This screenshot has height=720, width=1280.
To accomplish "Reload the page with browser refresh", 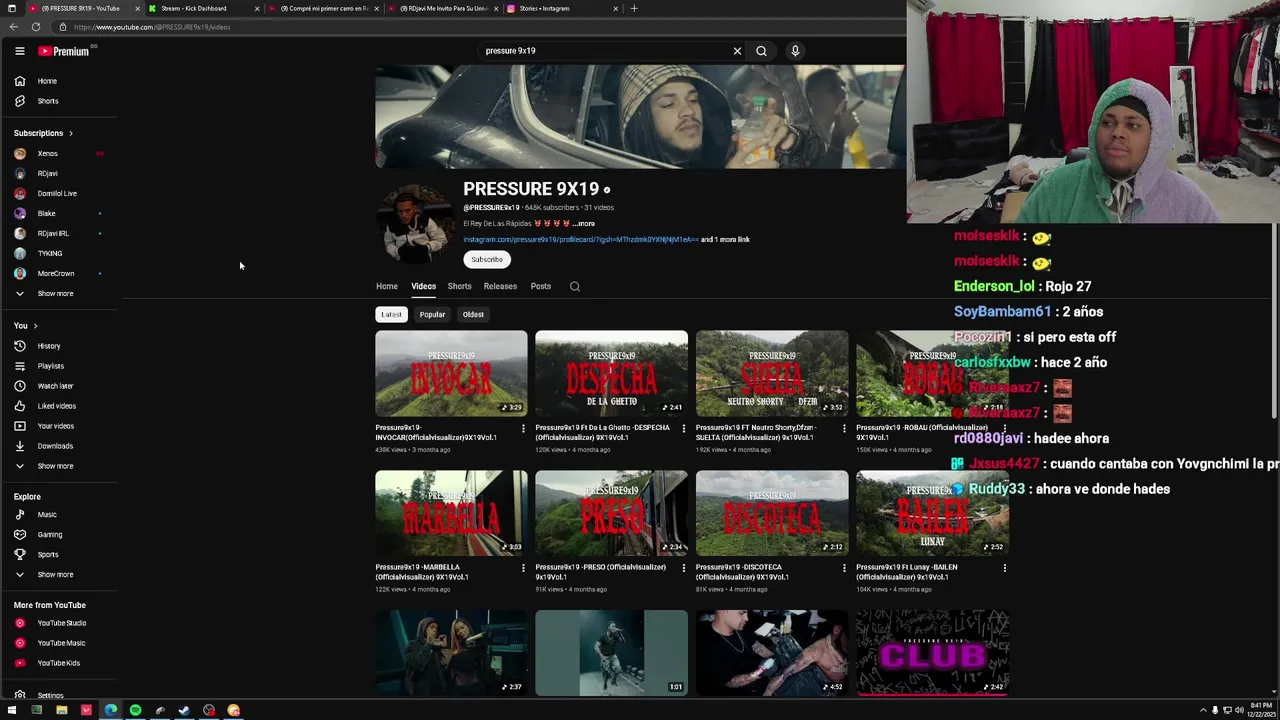I will tap(36, 27).
